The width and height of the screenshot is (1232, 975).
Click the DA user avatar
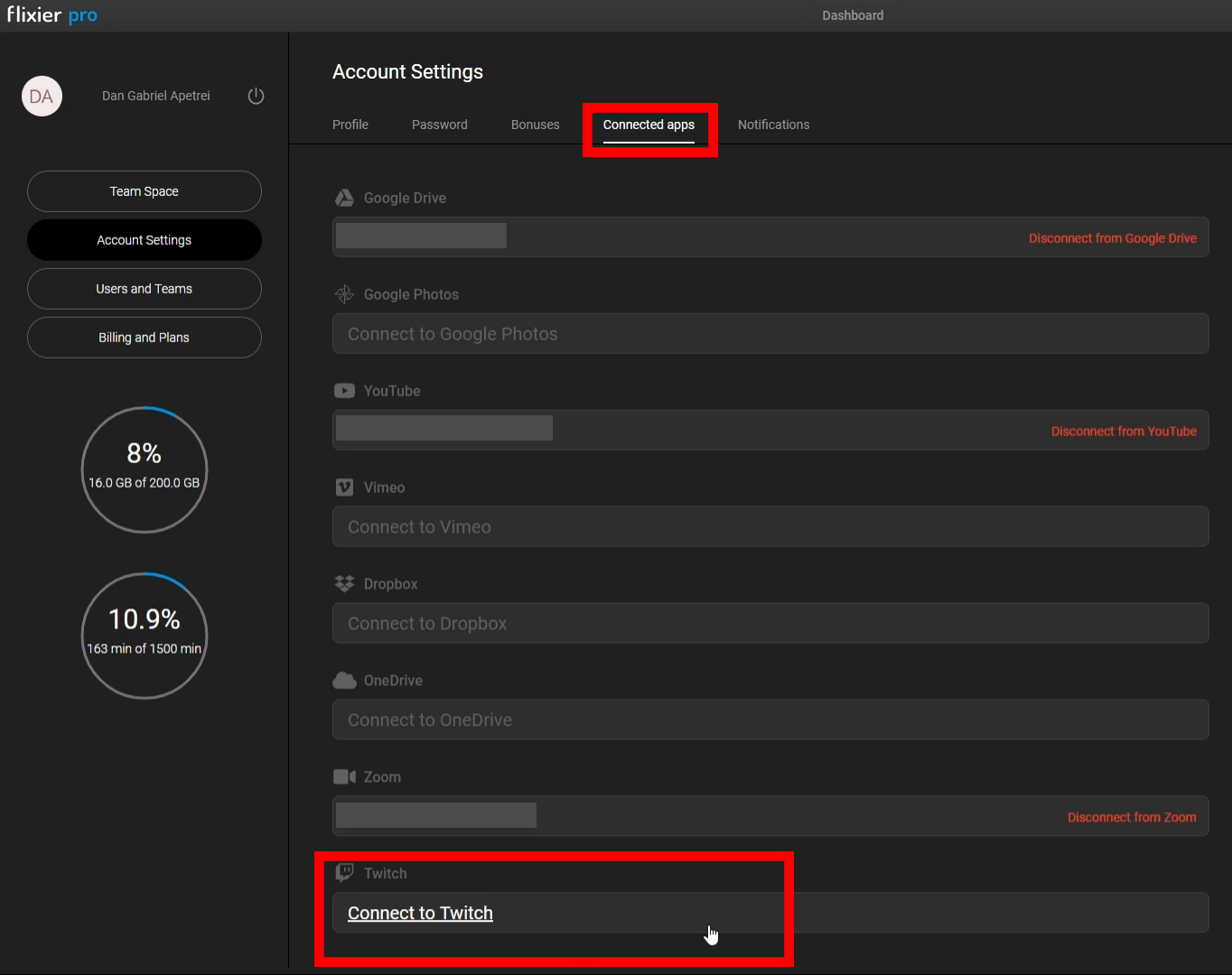click(42, 97)
